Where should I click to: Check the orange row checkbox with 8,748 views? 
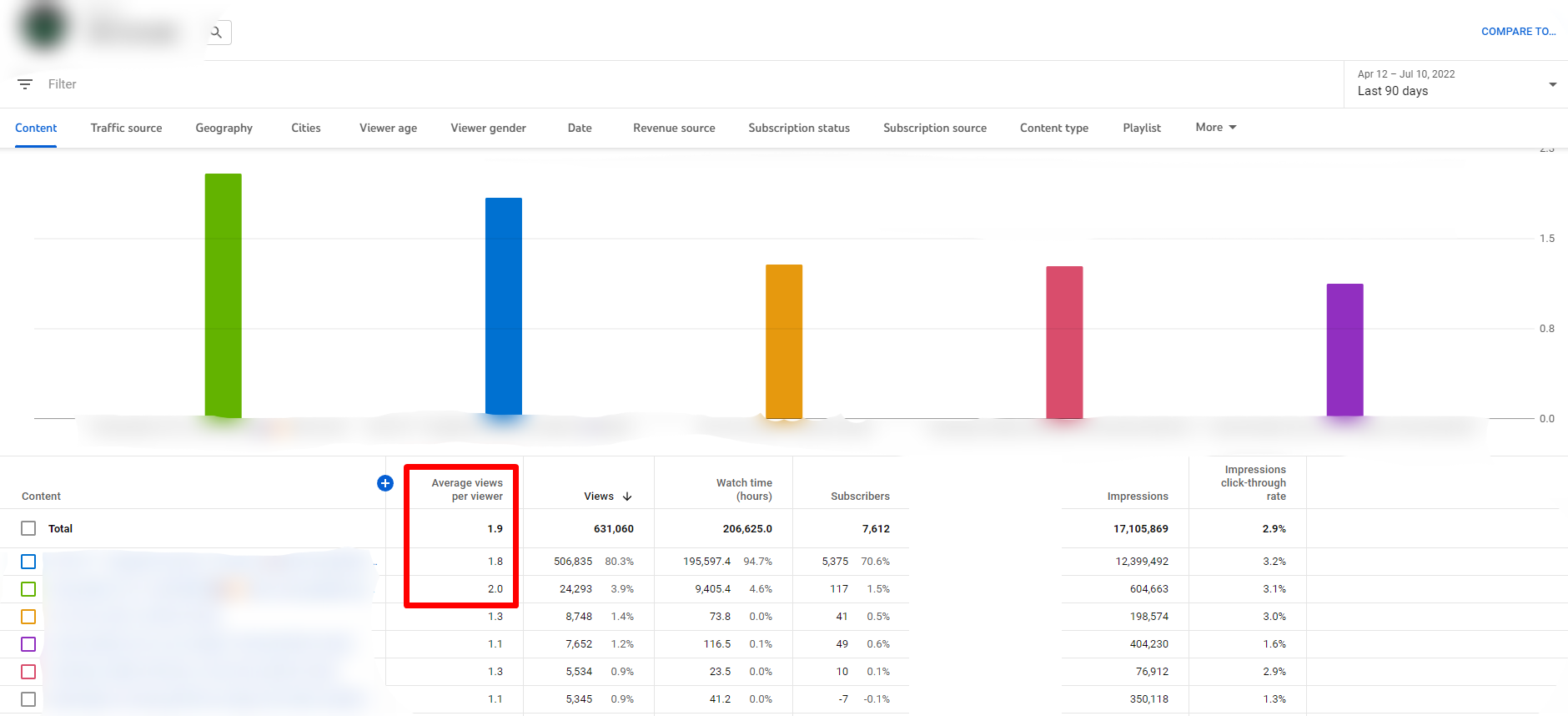click(x=28, y=617)
